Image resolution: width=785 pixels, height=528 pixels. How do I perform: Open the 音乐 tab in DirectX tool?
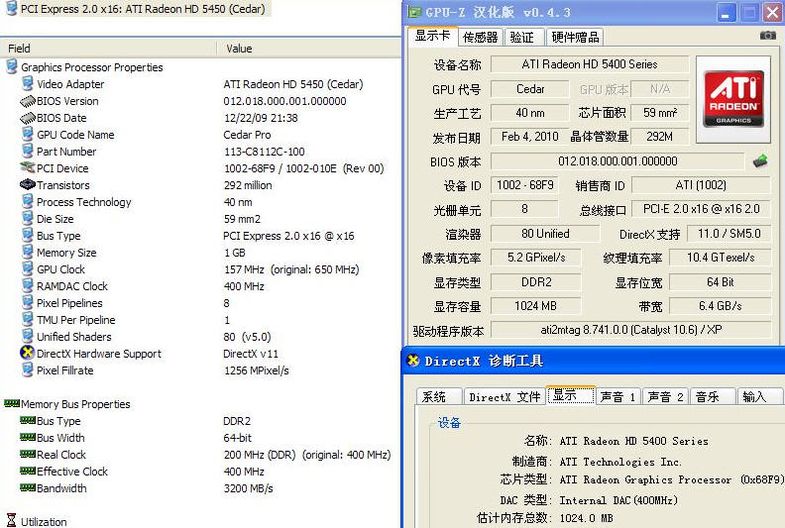(x=712, y=397)
